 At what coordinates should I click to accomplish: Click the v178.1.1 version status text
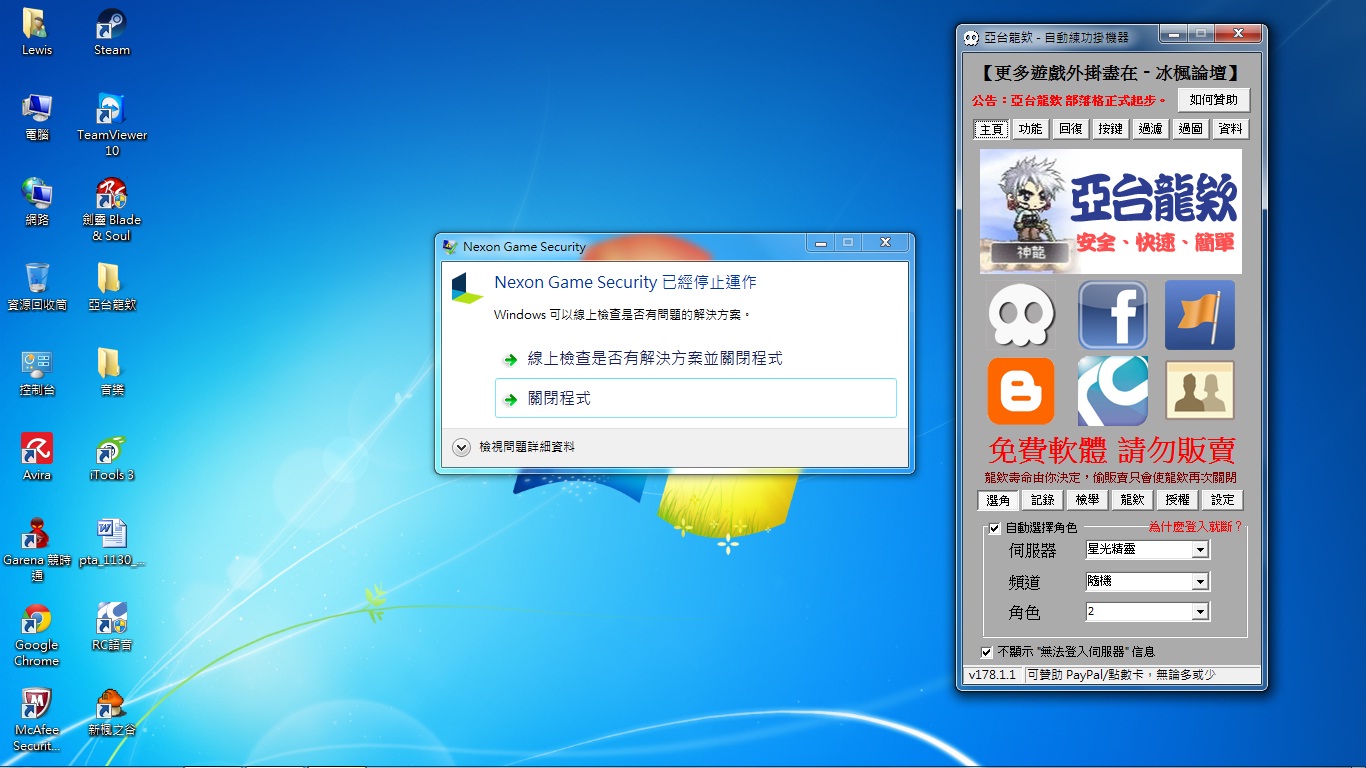point(992,675)
